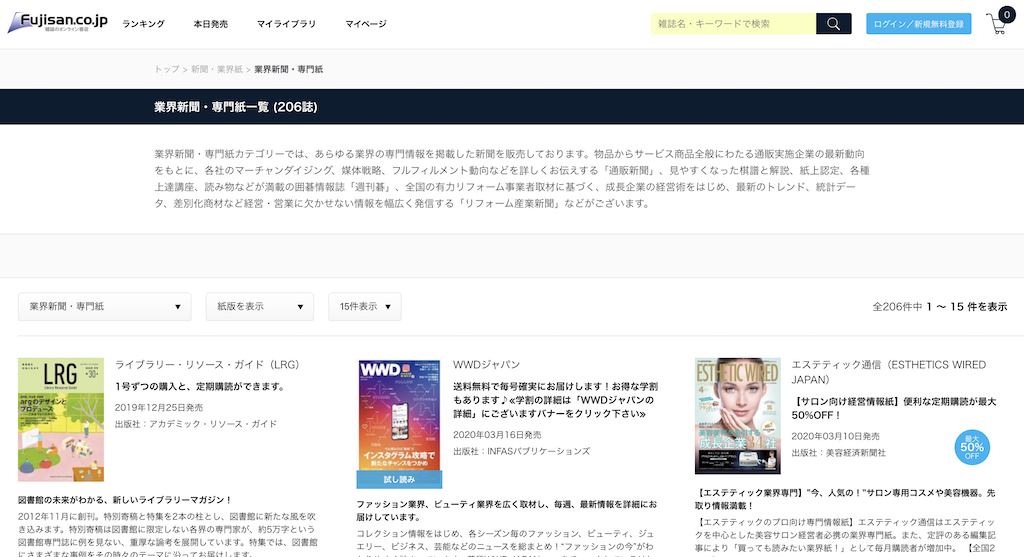
Task: Click the 最大50%OFF badge
Action: pos(972,447)
